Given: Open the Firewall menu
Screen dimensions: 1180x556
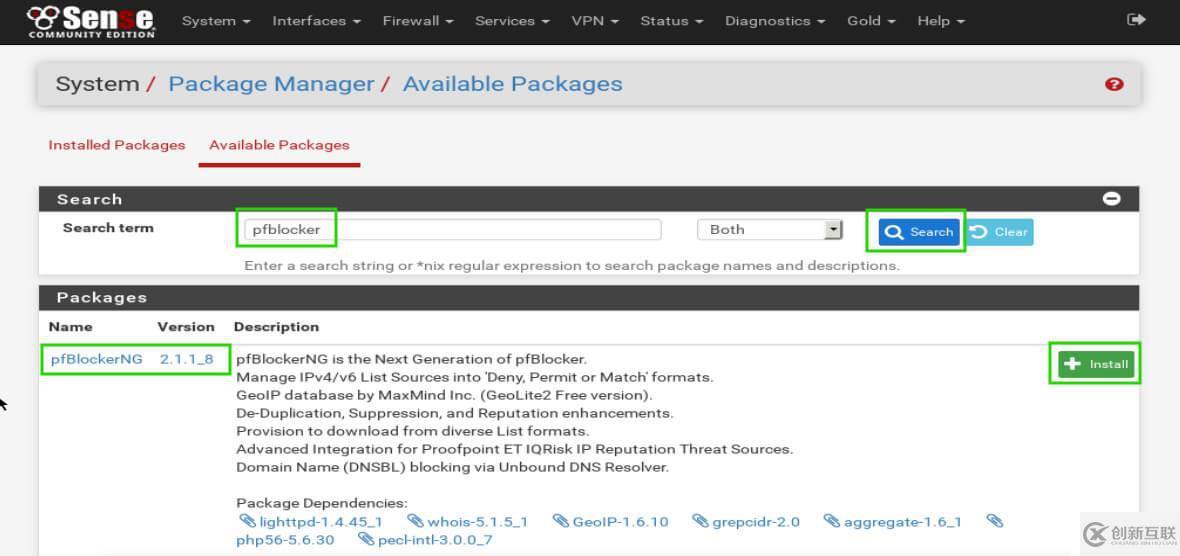Looking at the screenshot, I should pos(418,21).
